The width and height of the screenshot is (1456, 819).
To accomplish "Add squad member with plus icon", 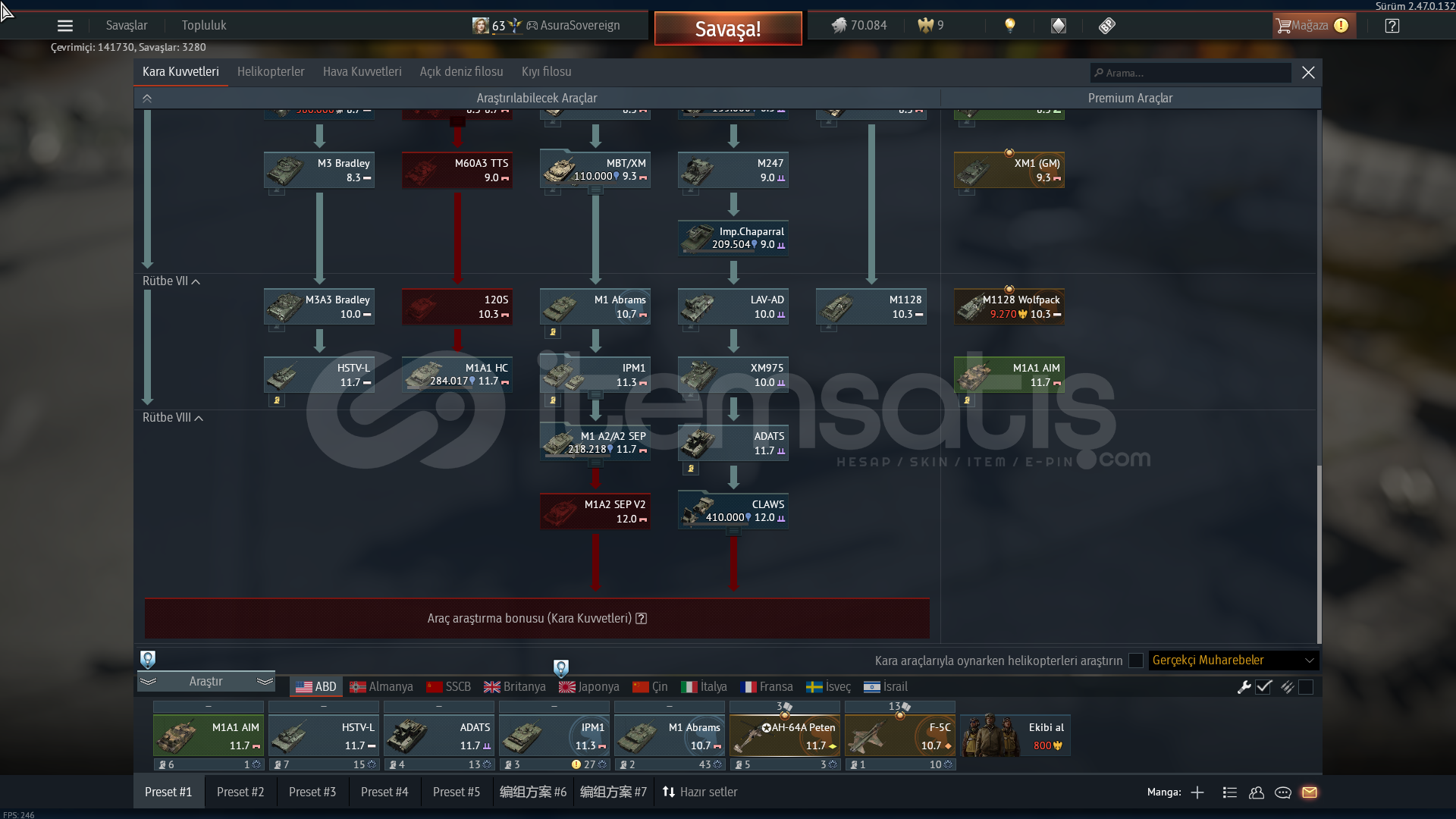I will click(x=1197, y=792).
